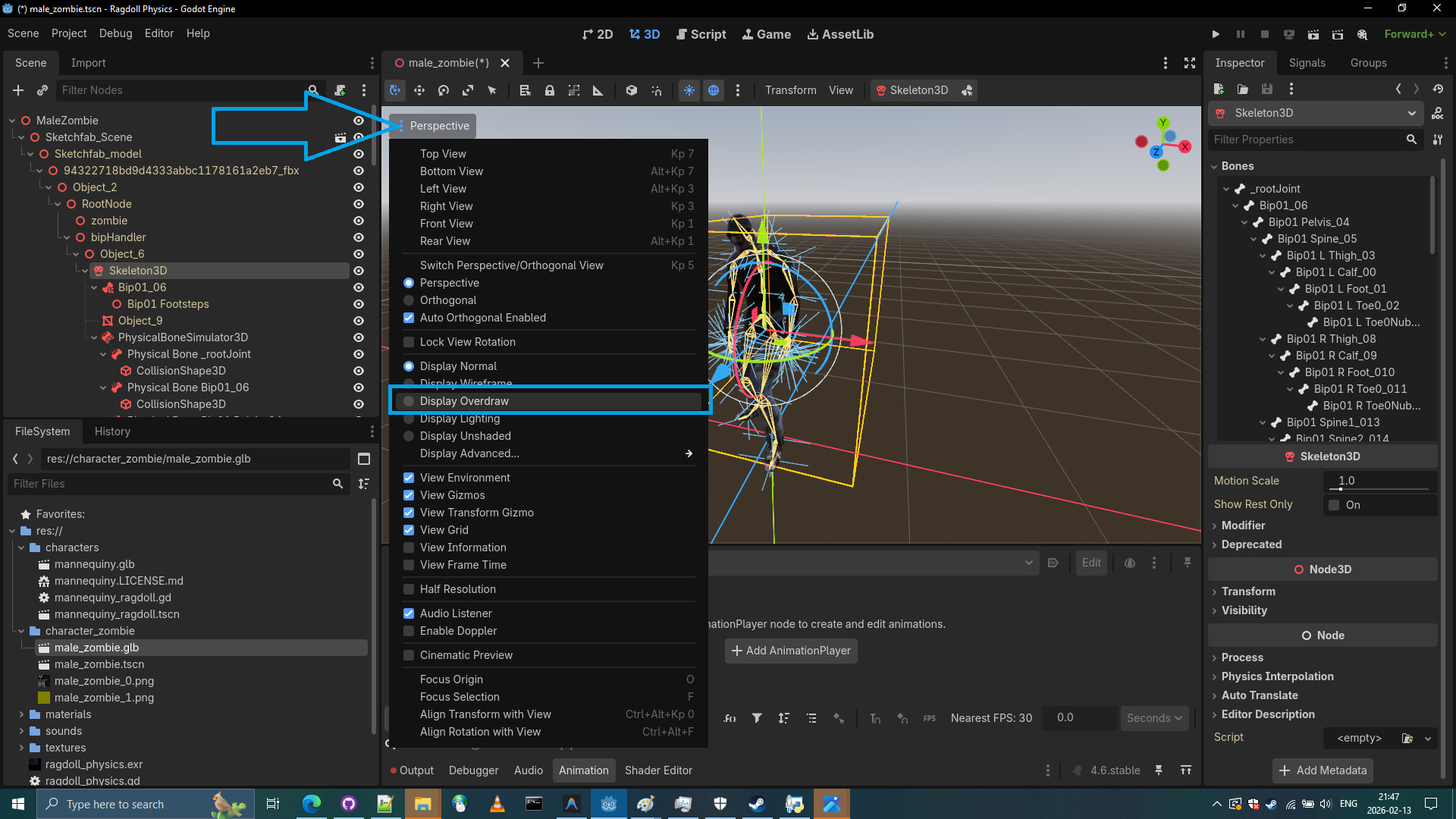Image resolution: width=1456 pixels, height=819 pixels.
Task: Toggle Show Rest Only checkbox
Action: pyautogui.click(x=1334, y=505)
